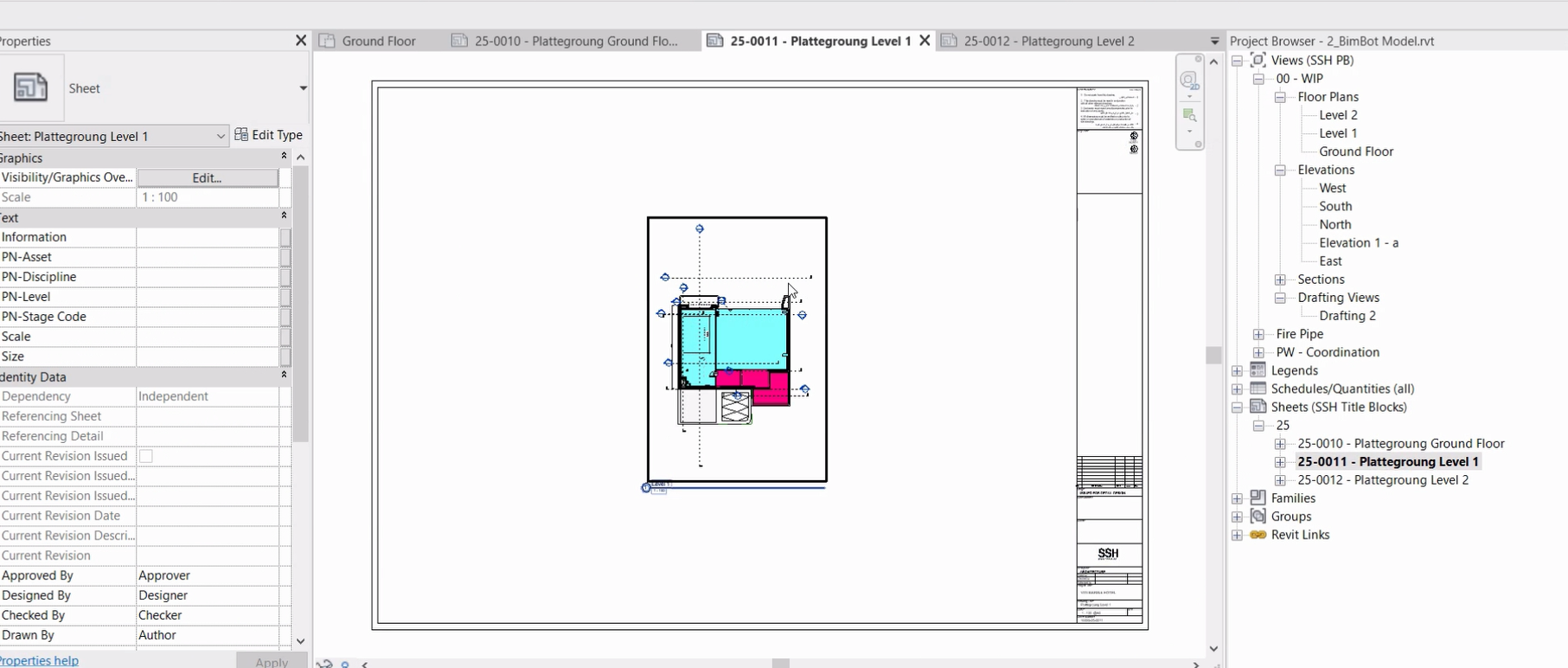Image resolution: width=1568 pixels, height=668 pixels.
Task: Click the Families icon in Project Browser
Action: 1258,498
